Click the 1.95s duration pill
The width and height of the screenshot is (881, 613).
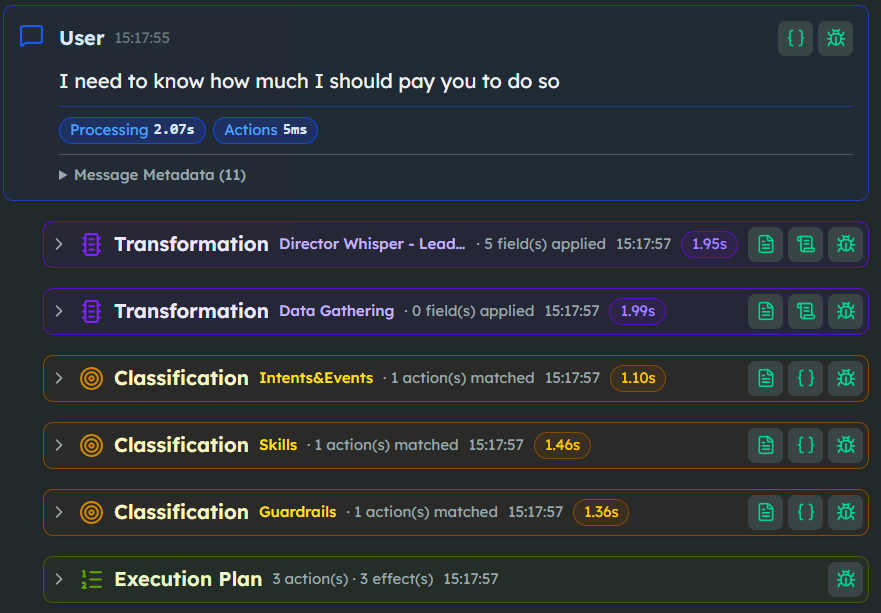tap(709, 244)
